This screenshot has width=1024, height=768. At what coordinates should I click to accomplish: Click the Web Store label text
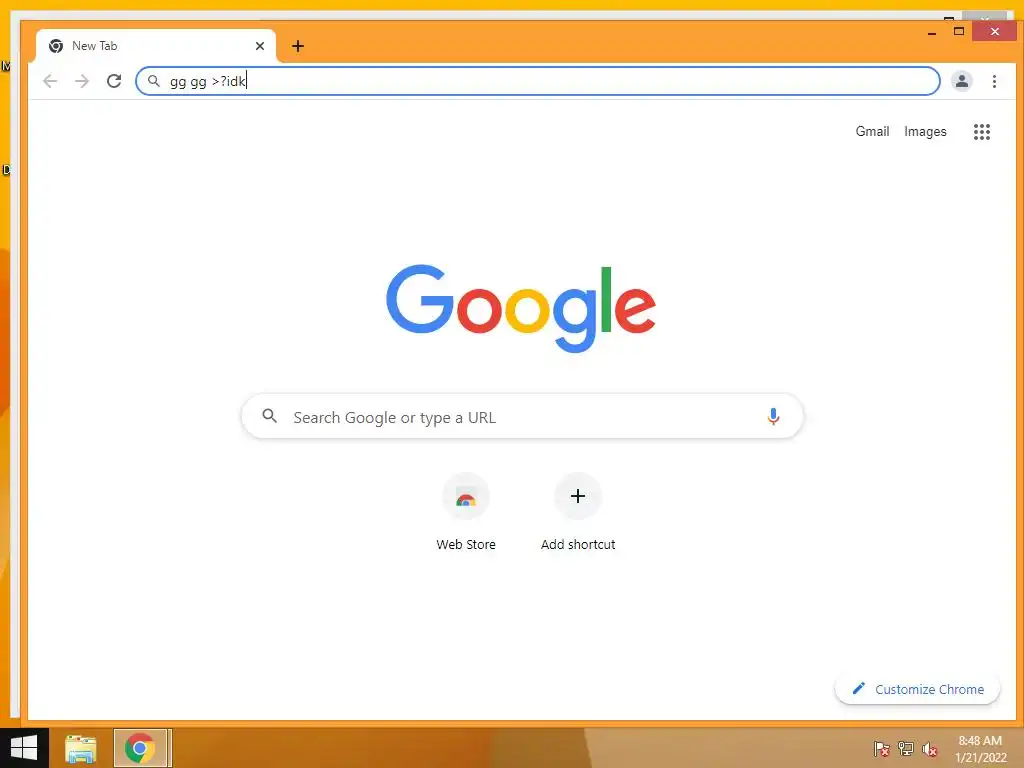point(466,544)
